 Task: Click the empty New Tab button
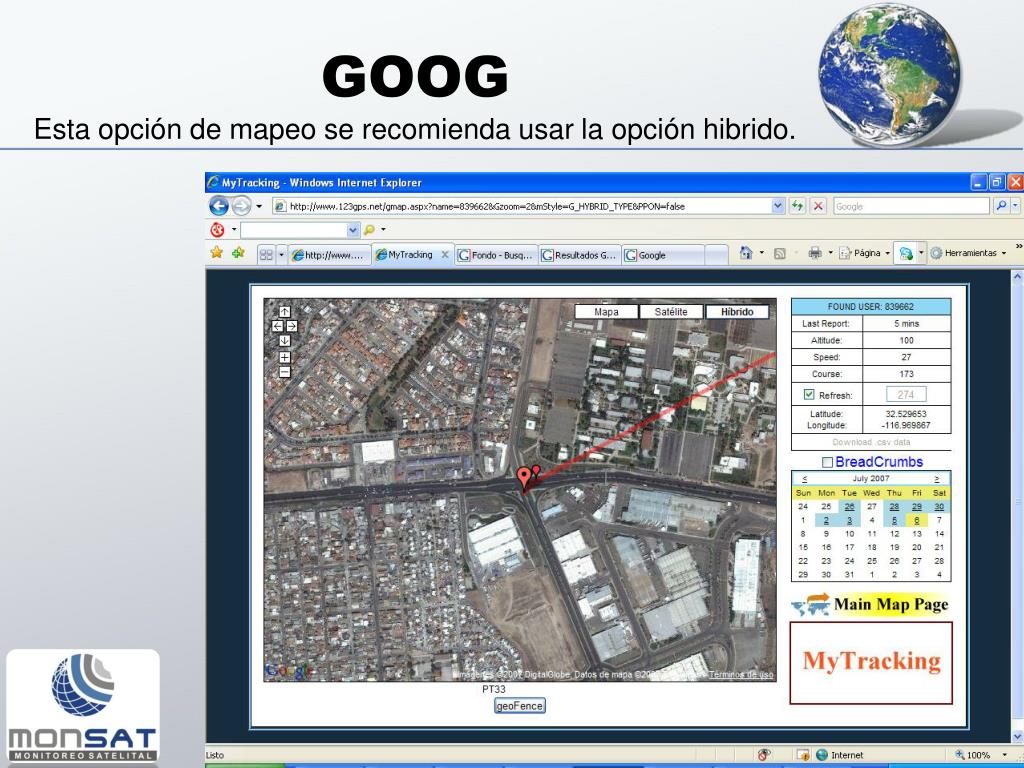[x=716, y=255]
